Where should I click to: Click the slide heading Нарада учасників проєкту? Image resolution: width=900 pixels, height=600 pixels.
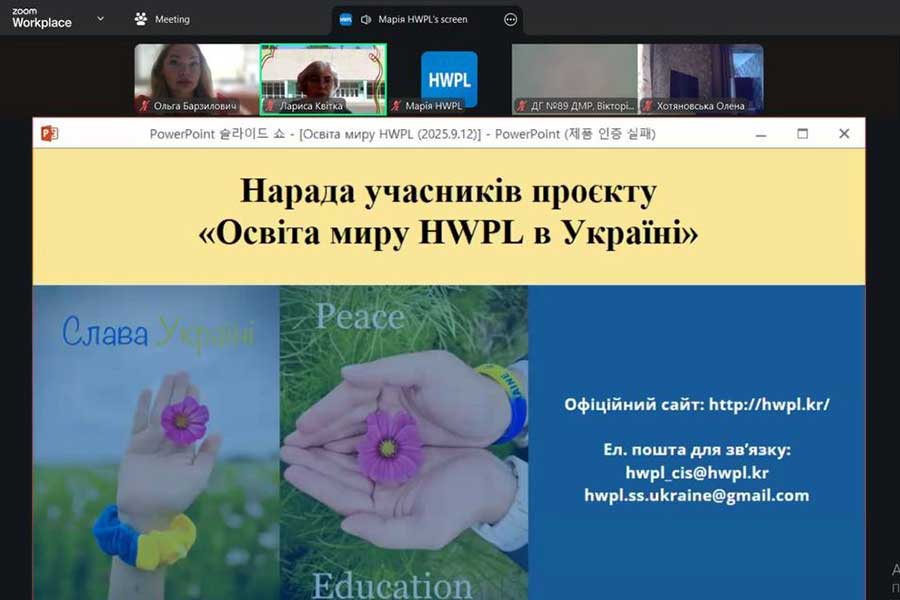click(448, 191)
